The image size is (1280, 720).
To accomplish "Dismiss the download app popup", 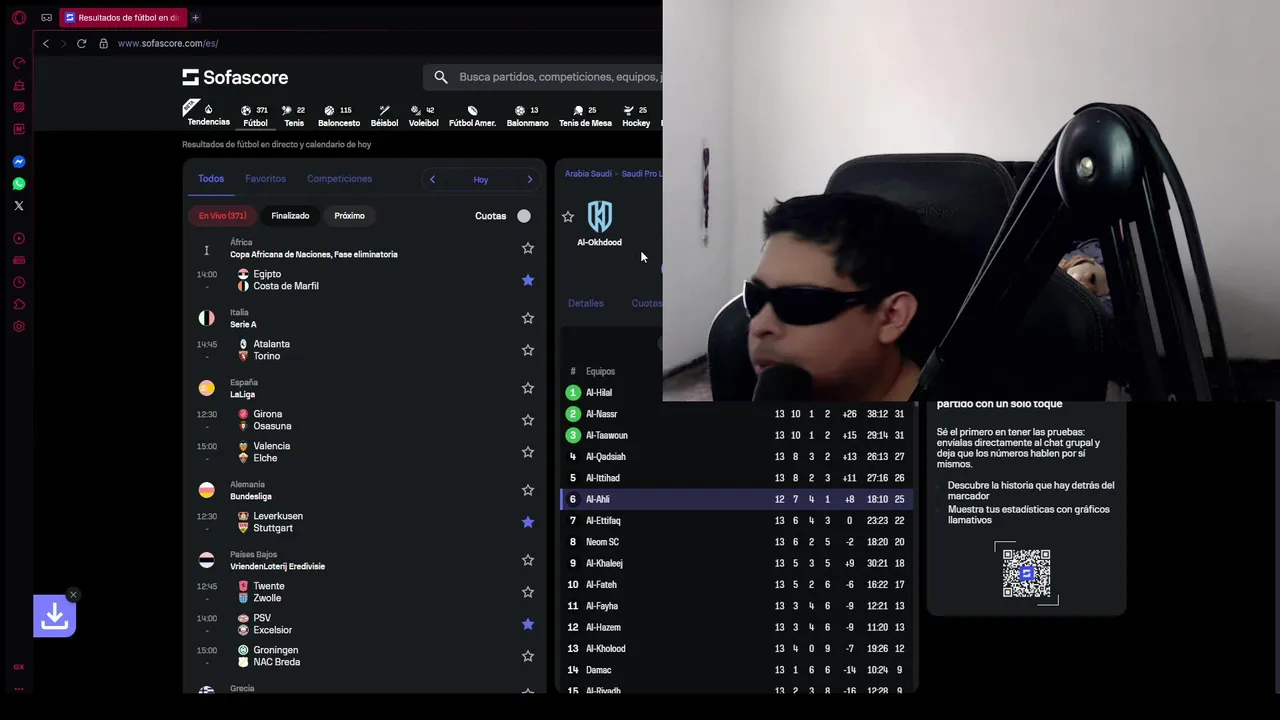I will pos(73,595).
